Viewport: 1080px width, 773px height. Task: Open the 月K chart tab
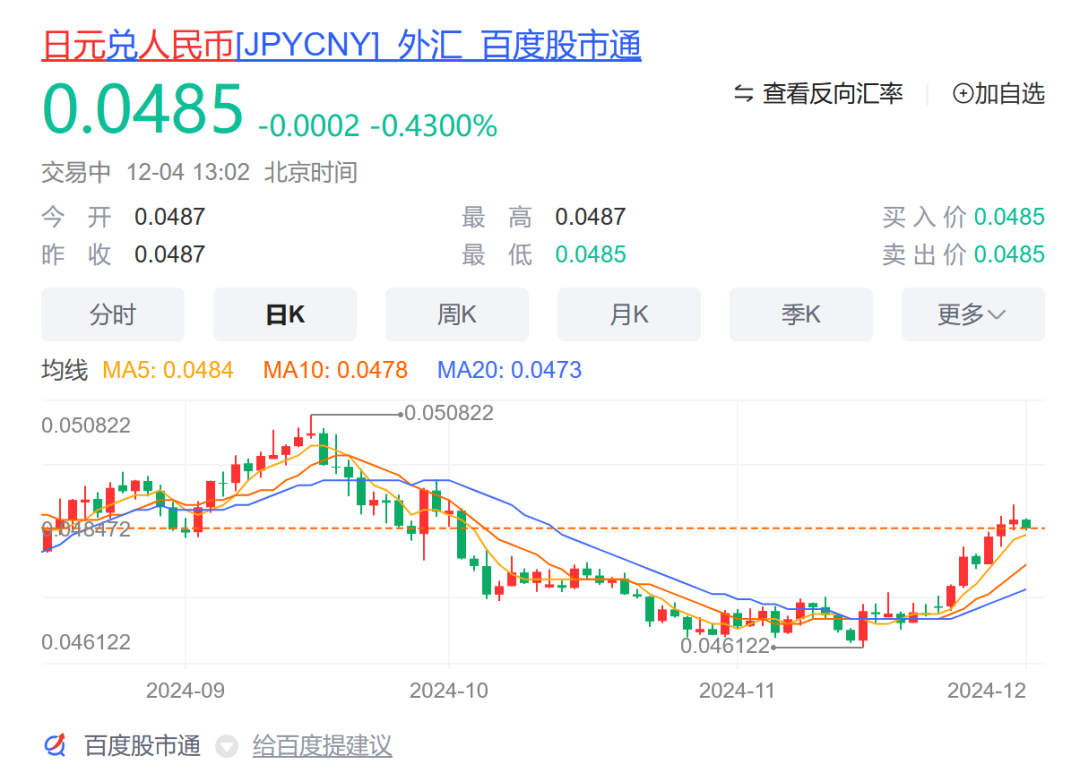[629, 315]
